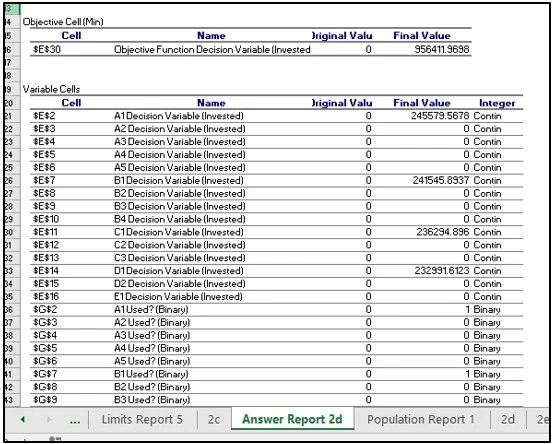The width and height of the screenshot is (552, 444).
Task: Open the Population Report 1 sheet tab
Action: coord(421,419)
